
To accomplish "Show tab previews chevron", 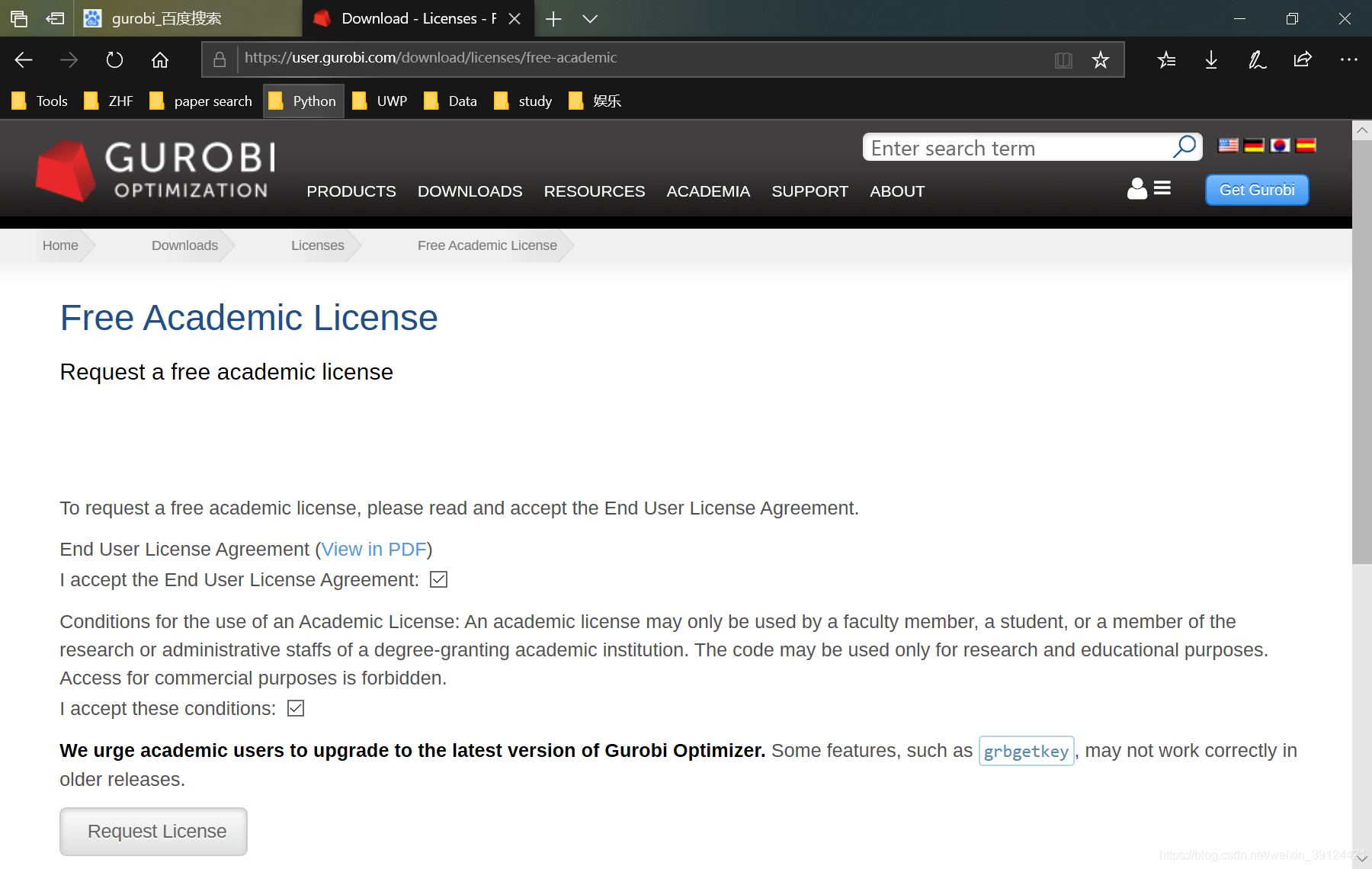I will click(x=590, y=18).
